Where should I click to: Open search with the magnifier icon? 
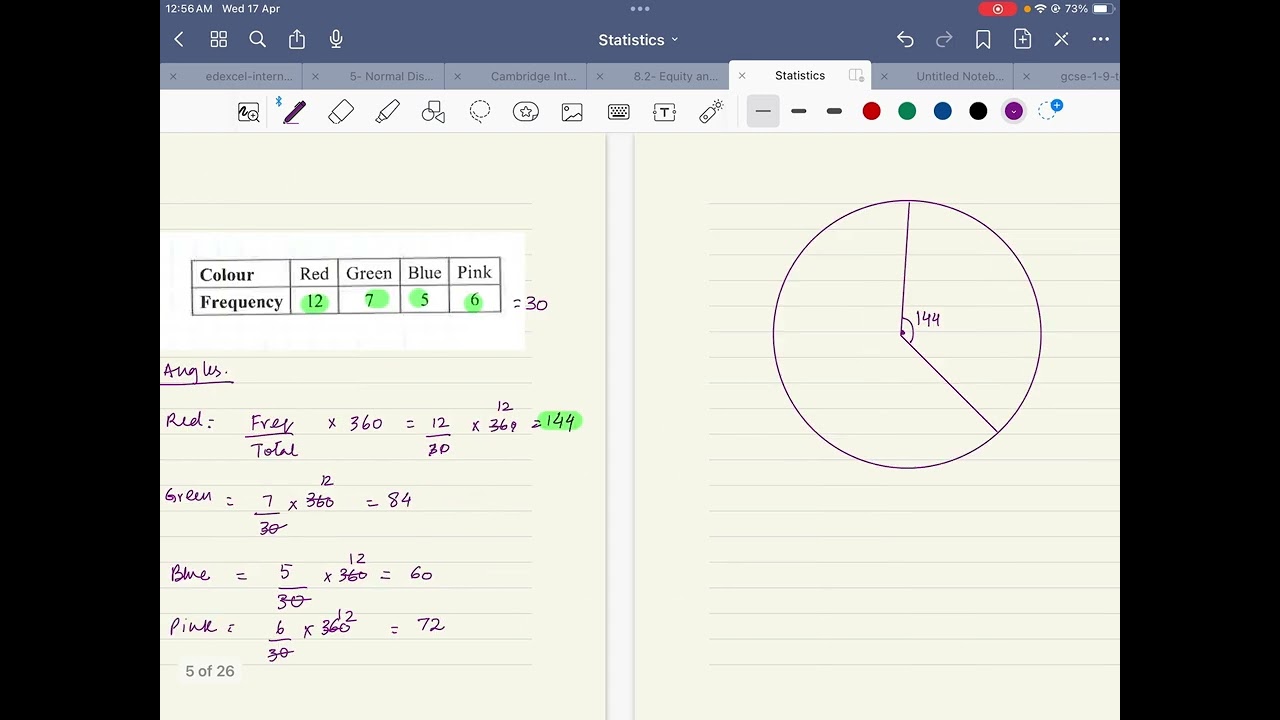point(257,40)
